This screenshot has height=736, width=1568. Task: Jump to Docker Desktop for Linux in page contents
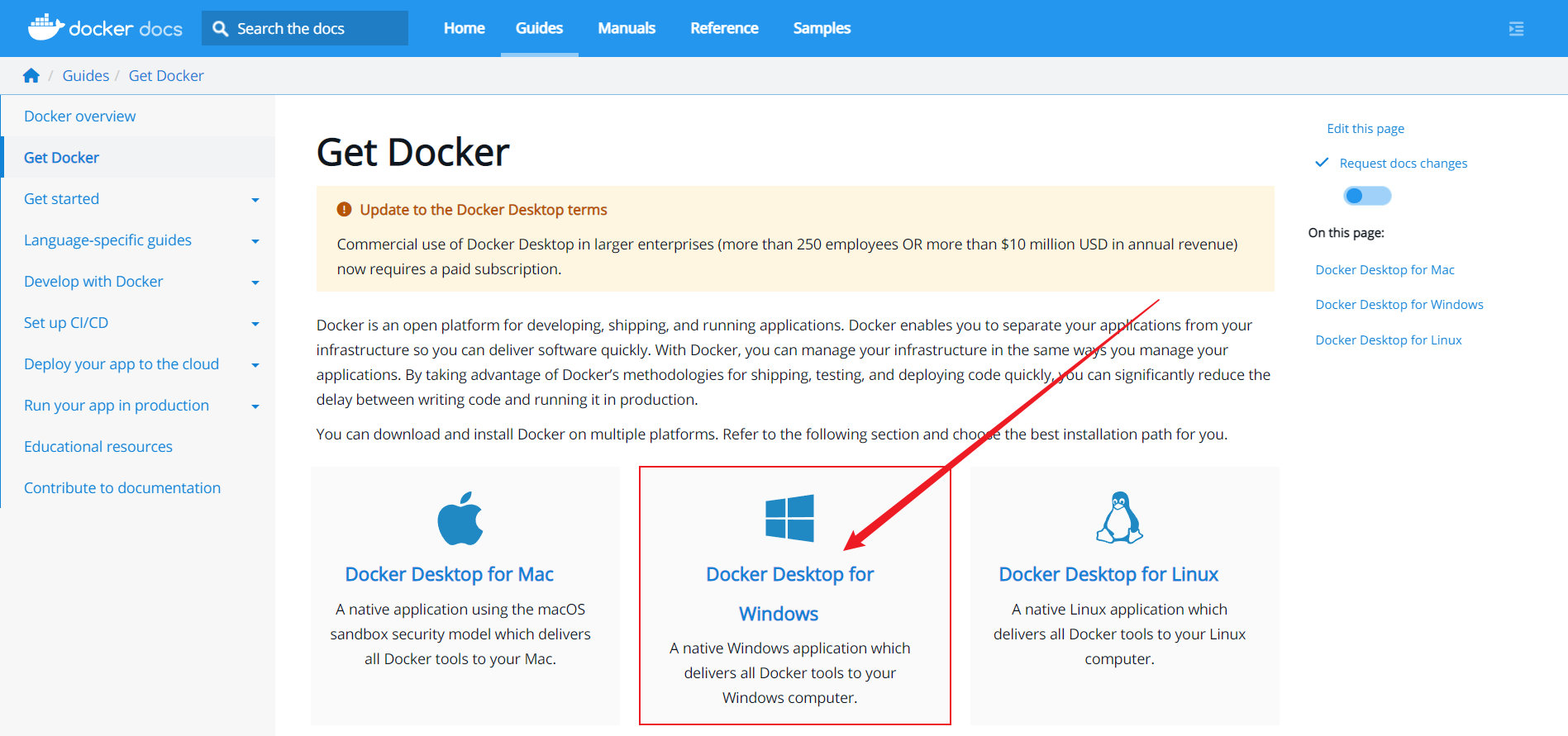pyautogui.click(x=1389, y=340)
